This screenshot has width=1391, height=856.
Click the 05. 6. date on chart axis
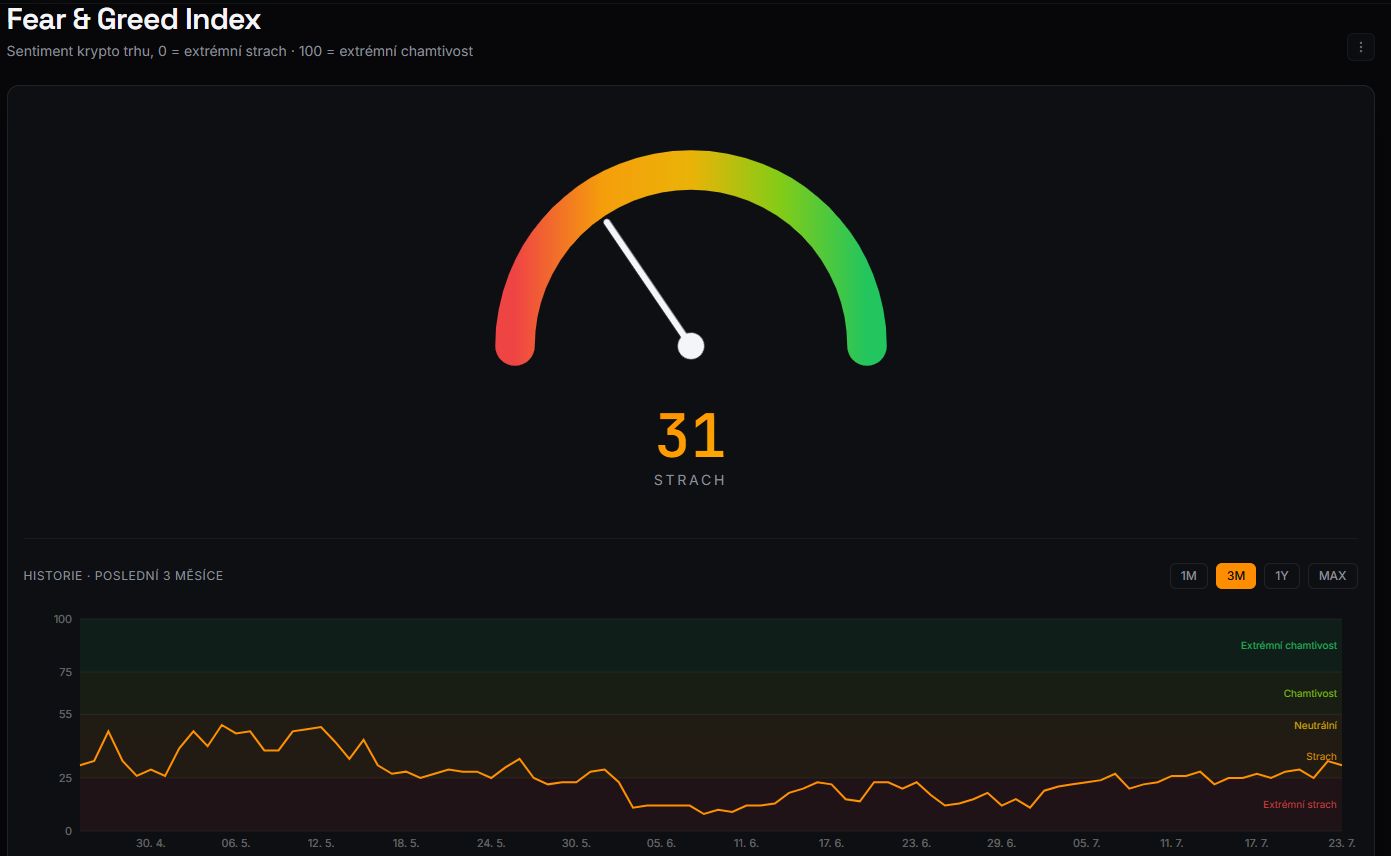661,844
